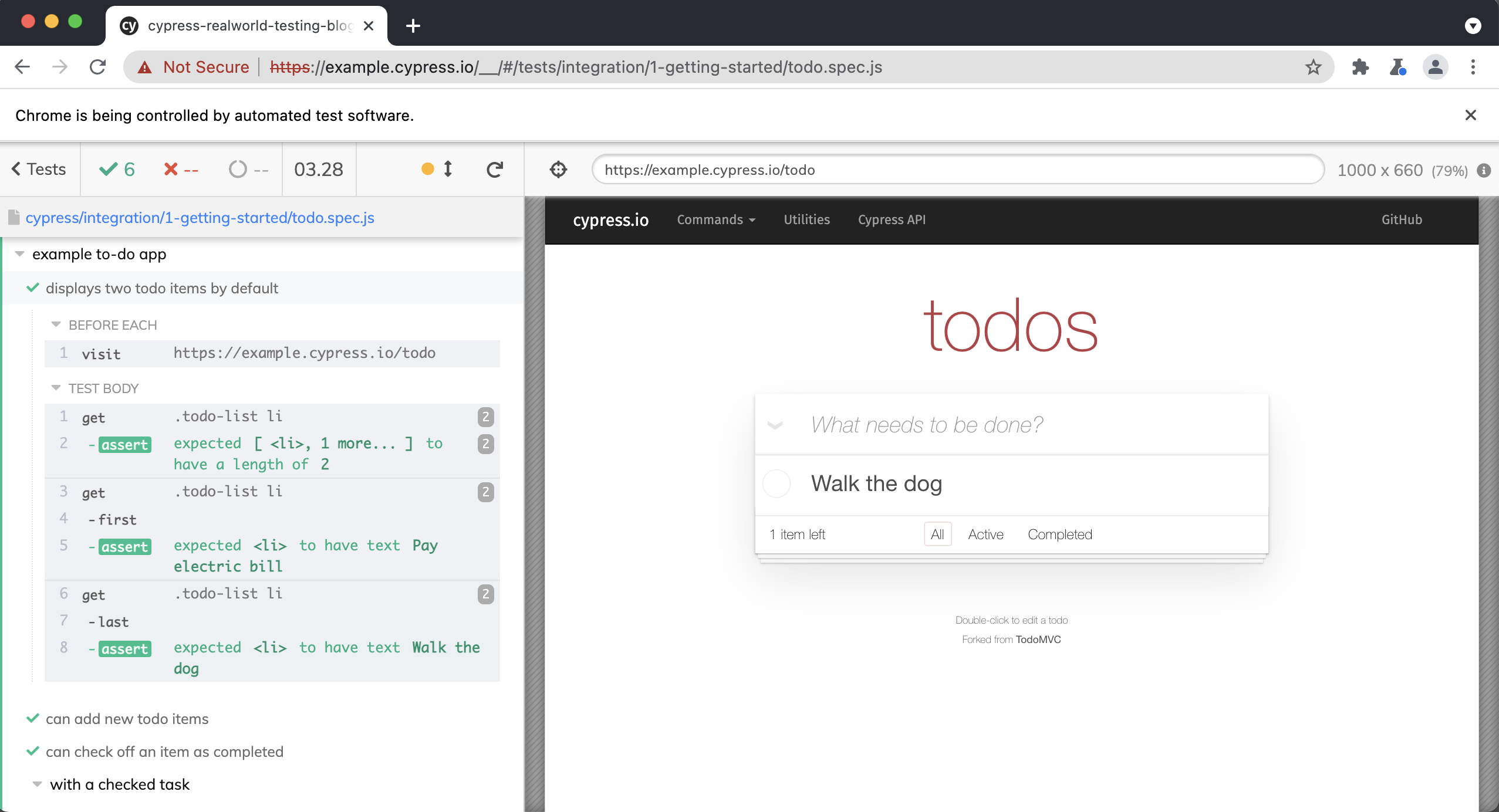Reload the browser page
This screenshot has width=1499, height=812.
(x=97, y=67)
